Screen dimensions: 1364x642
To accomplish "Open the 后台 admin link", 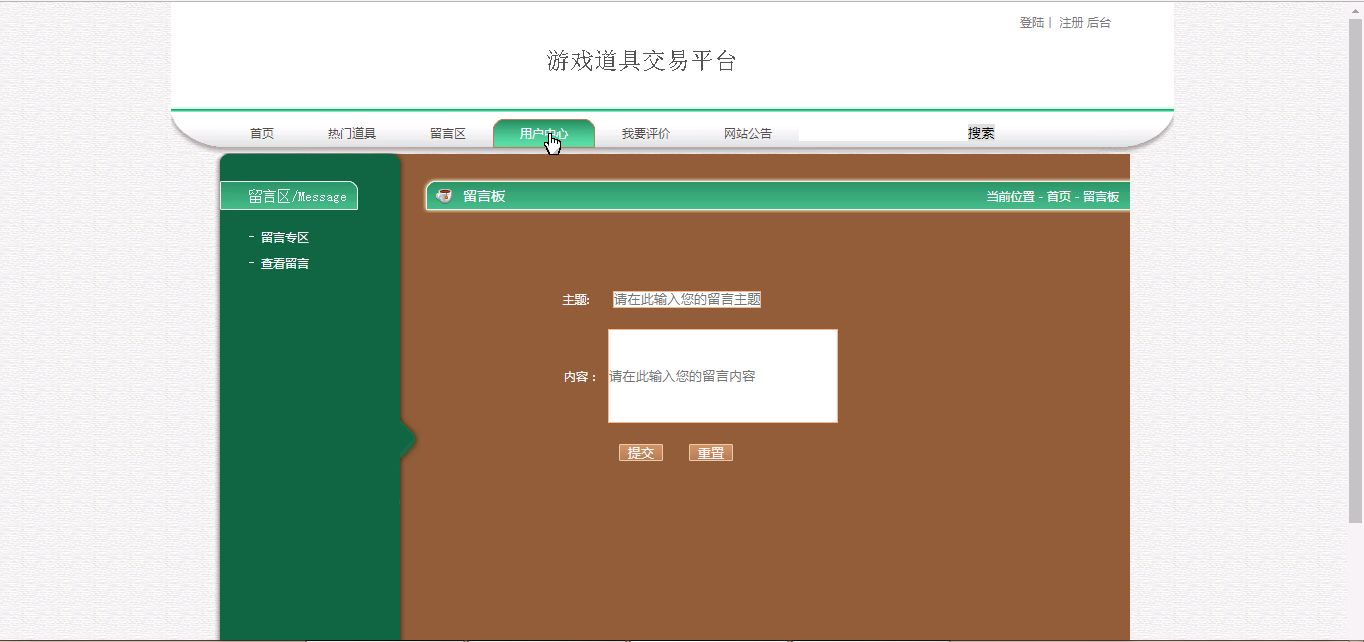I will click(1099, 22).
